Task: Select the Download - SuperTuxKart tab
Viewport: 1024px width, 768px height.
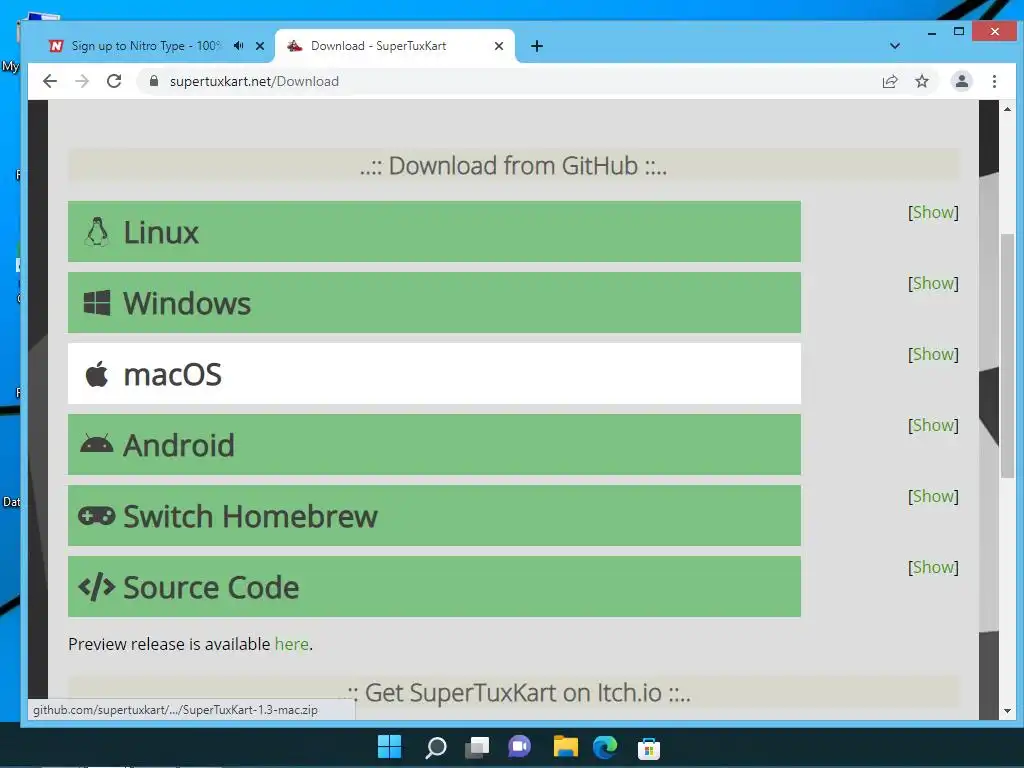Action: tap(395, 46)
